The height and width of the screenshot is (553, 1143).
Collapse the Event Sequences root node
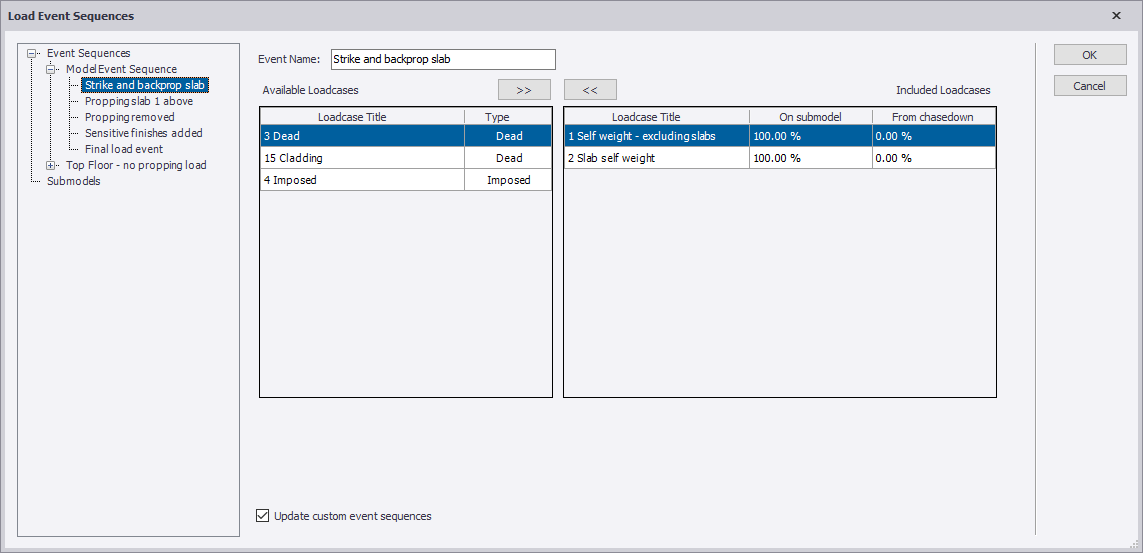pos(33,54)
